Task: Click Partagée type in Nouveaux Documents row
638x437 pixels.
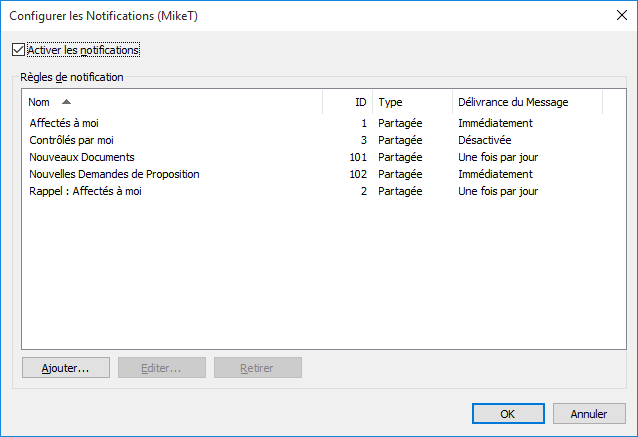Action: point(400,157)
